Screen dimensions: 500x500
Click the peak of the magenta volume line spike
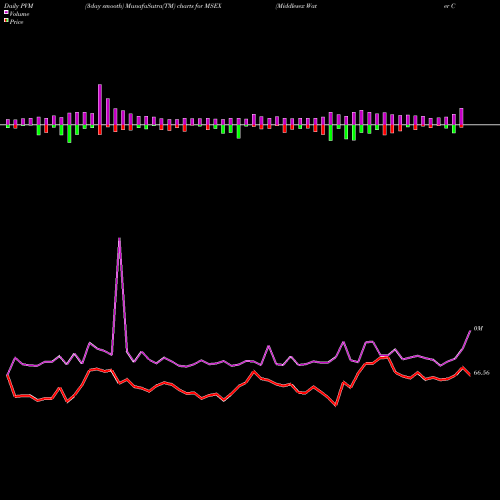click(x=119, y=238)
